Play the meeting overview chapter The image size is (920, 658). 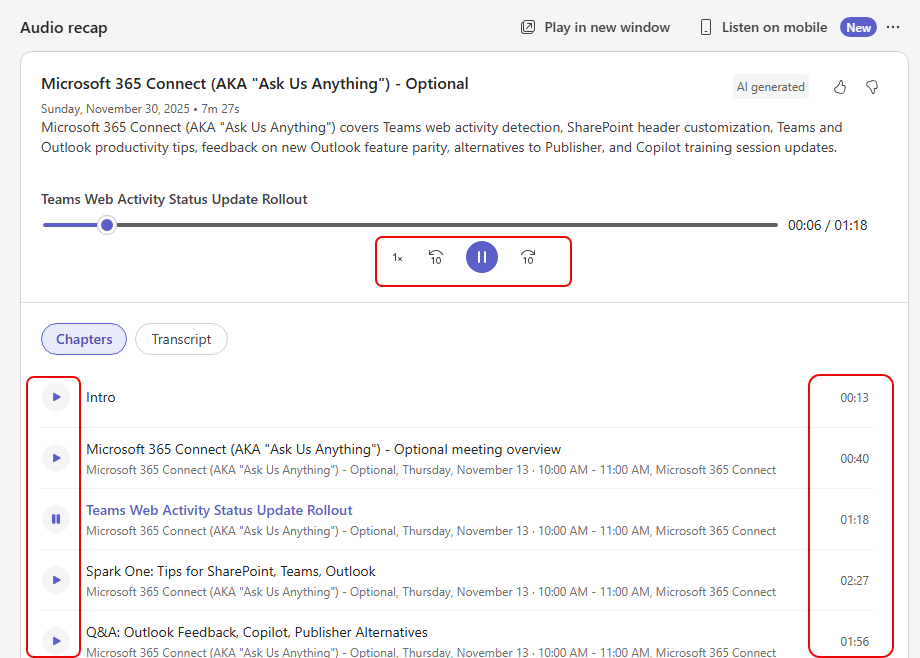pos(56,458)
